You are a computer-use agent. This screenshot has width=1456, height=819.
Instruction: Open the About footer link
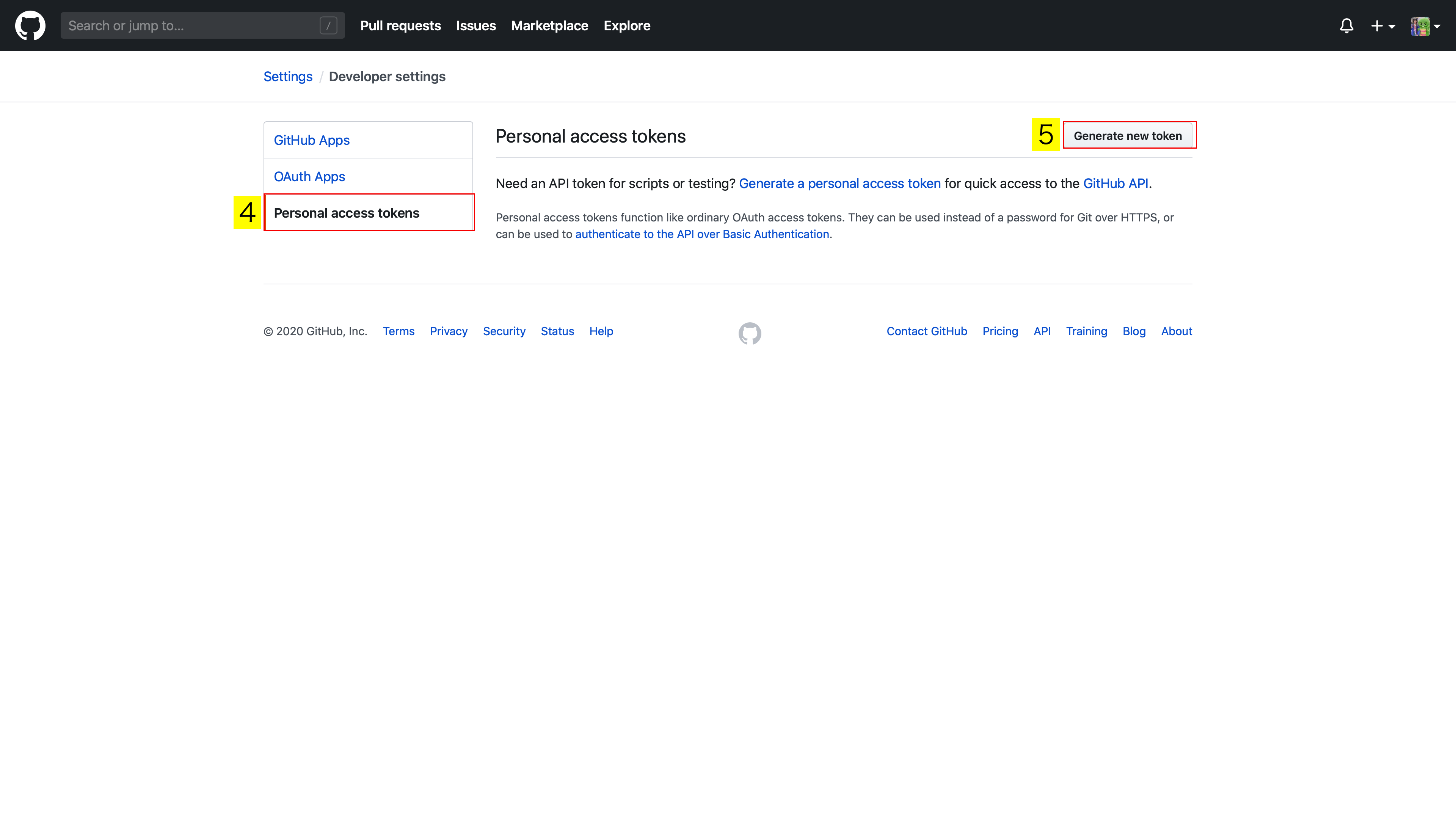tap(1176, 331)
